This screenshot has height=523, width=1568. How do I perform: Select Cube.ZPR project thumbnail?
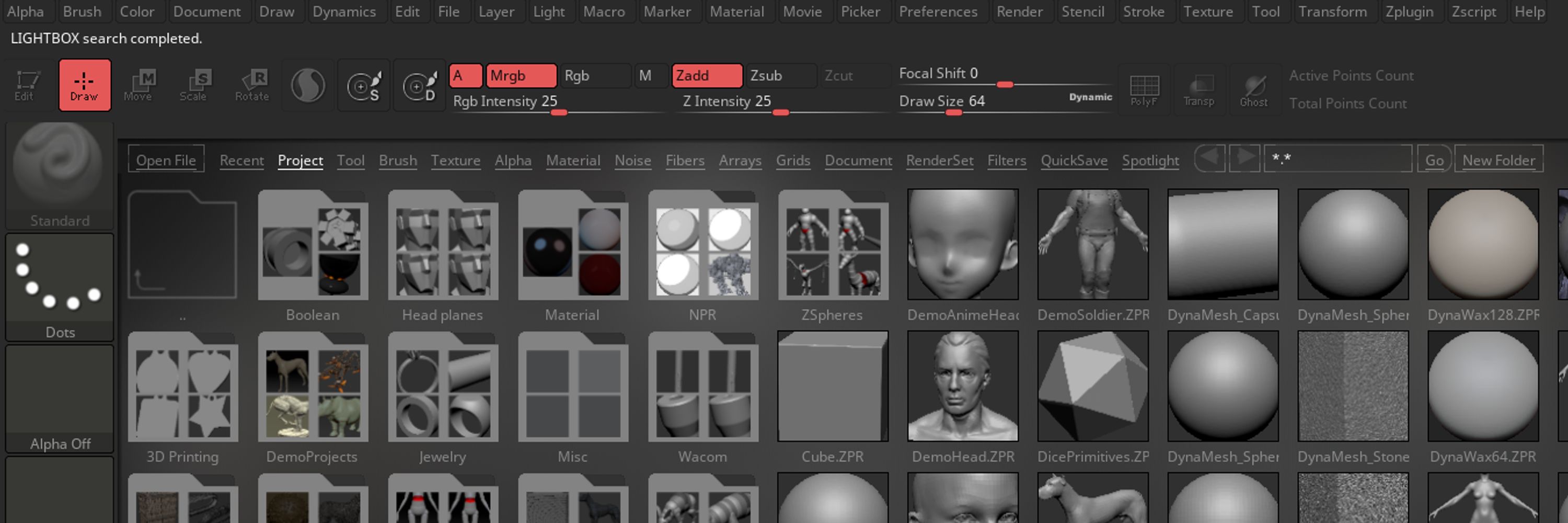pos(833,386)
